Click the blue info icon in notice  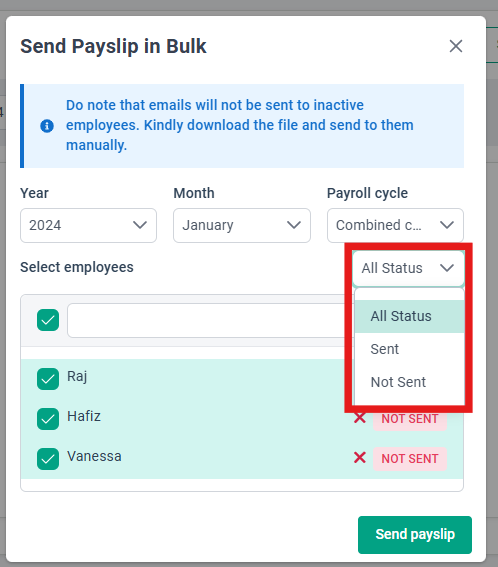pos(47,126)
